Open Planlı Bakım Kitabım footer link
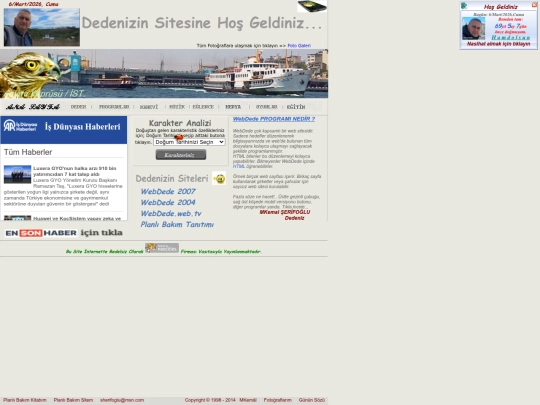Screen dimensions: 540x405 (x=25, y=400)
